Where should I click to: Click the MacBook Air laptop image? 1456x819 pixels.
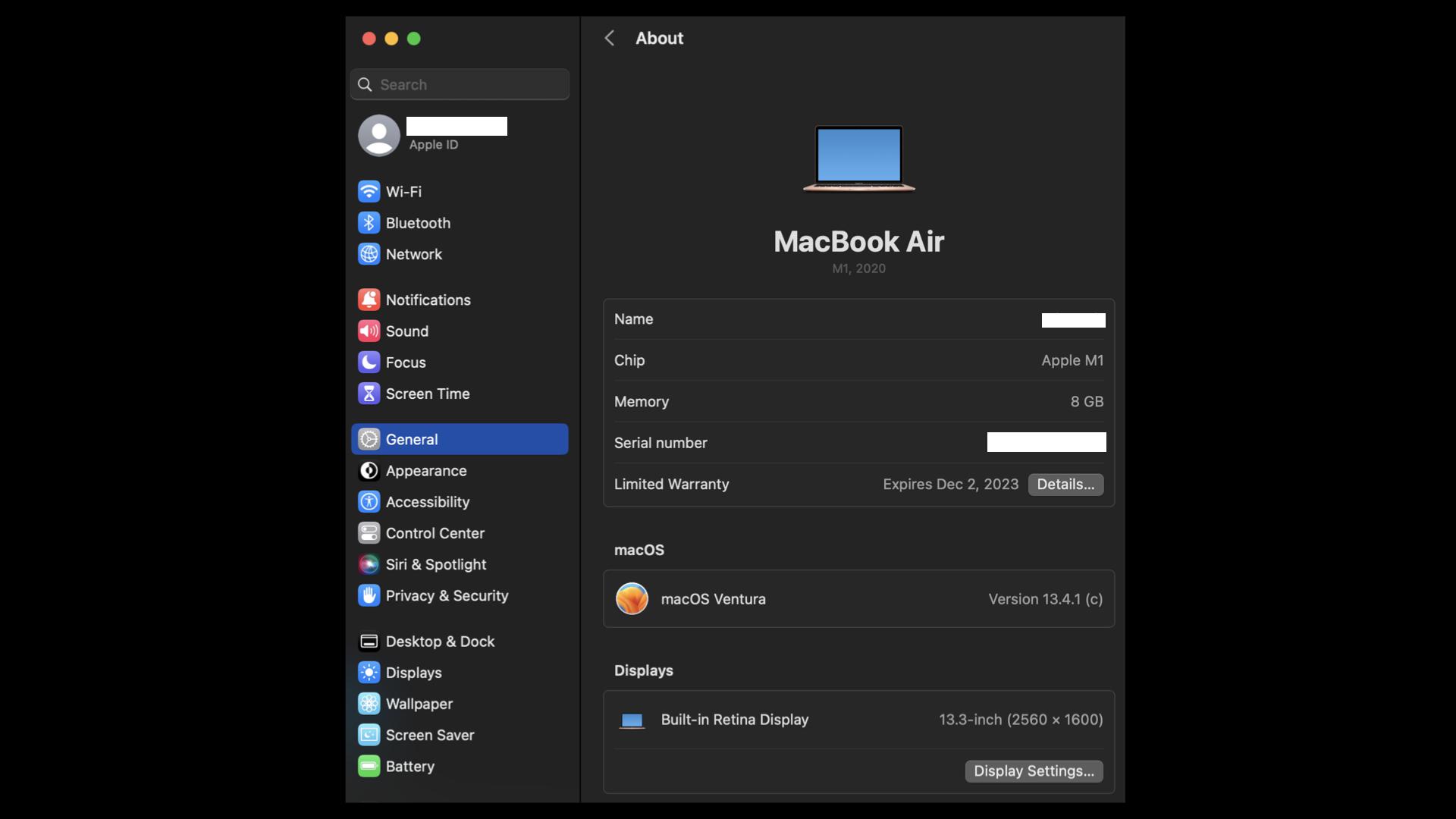pos(858,158)
